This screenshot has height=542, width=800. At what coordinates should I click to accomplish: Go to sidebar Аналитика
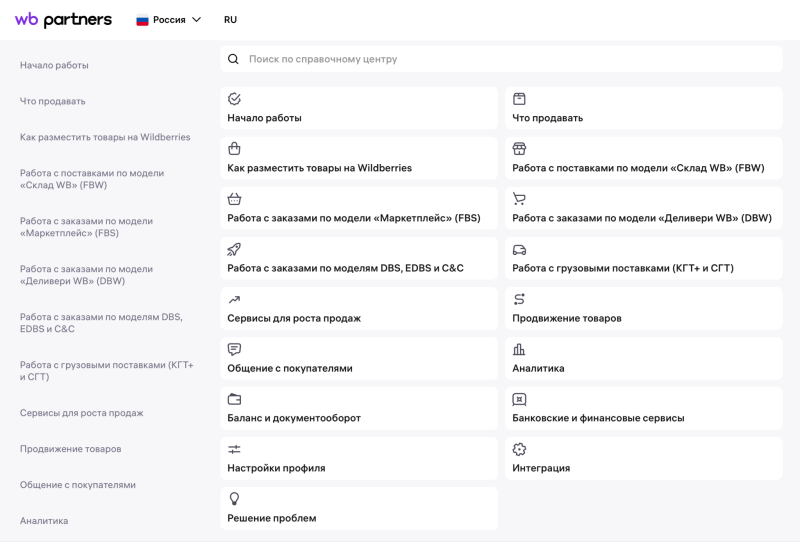tap(44, 521)
